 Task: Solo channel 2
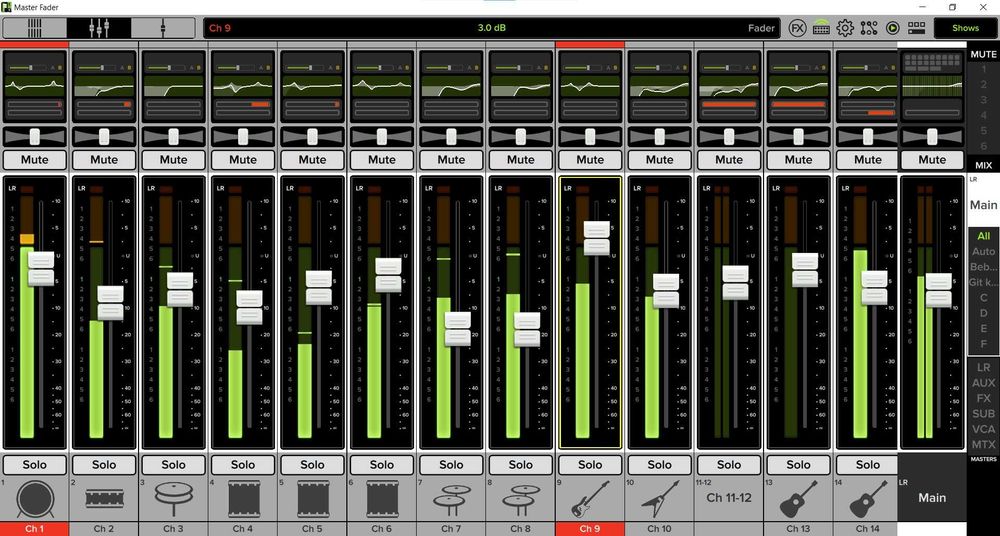[x=104, y=465]
